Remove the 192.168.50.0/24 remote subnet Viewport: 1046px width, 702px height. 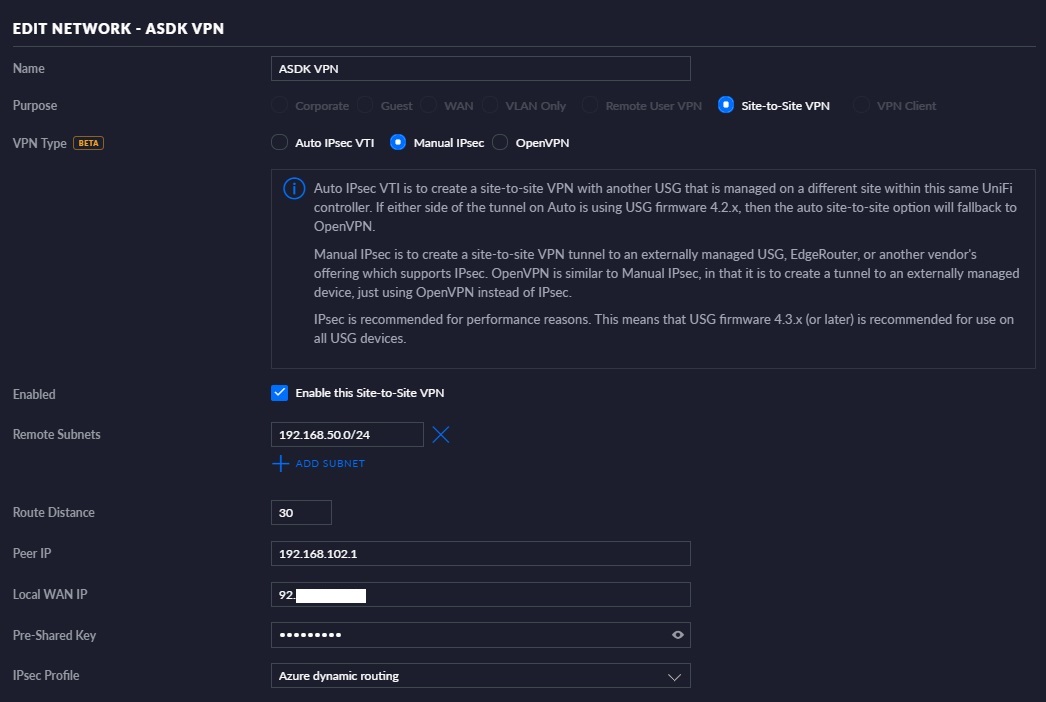tap(440, 434)
